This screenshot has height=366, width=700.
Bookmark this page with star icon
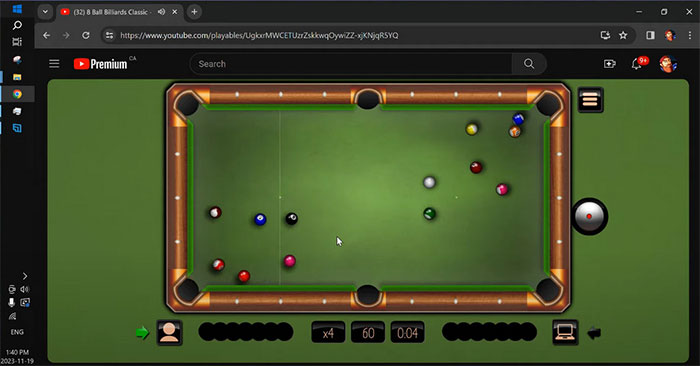pos(623,35)
